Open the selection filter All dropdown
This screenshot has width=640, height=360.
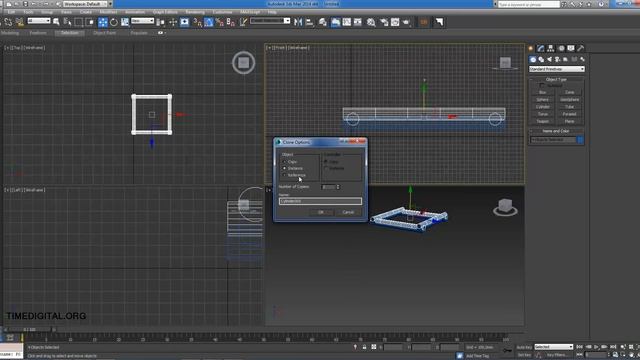(x=39, y=20)
